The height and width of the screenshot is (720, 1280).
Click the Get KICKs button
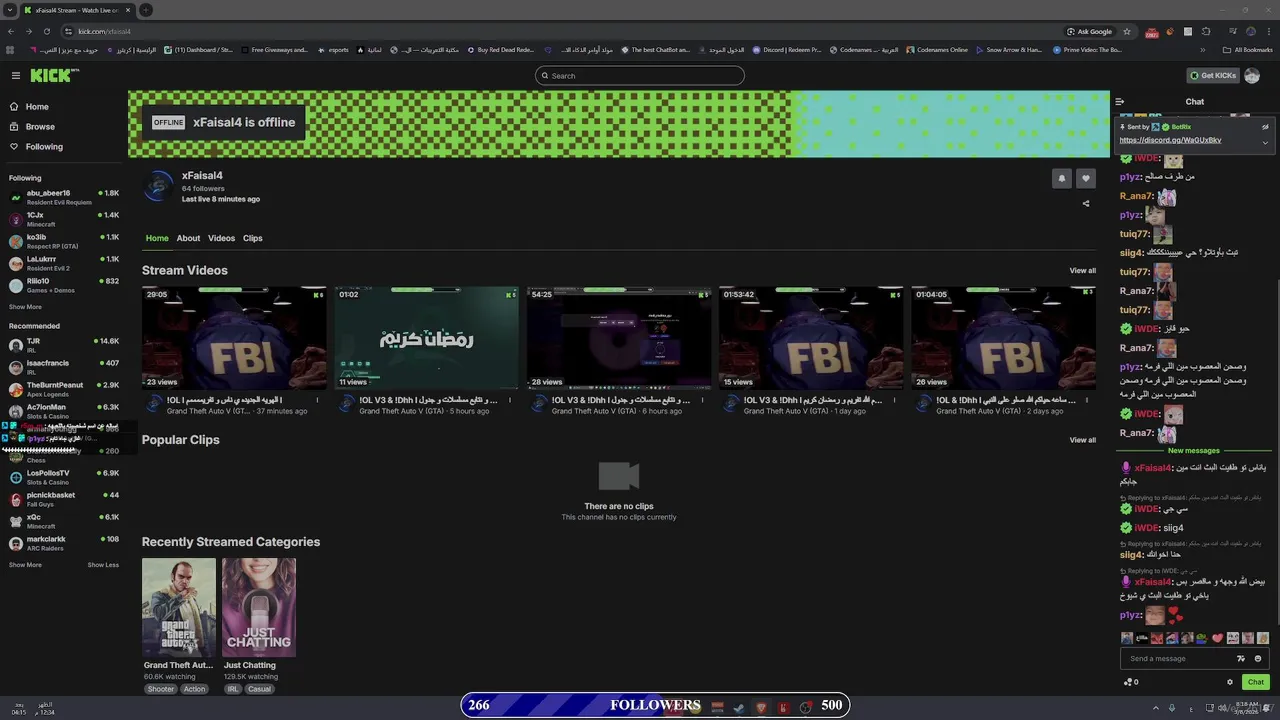[1213, 76]
